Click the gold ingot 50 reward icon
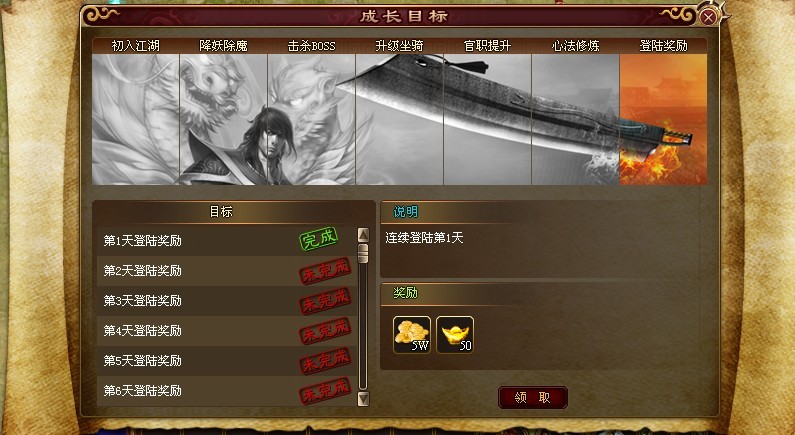This screenshot has height=435, width=795. click(455, 335)
